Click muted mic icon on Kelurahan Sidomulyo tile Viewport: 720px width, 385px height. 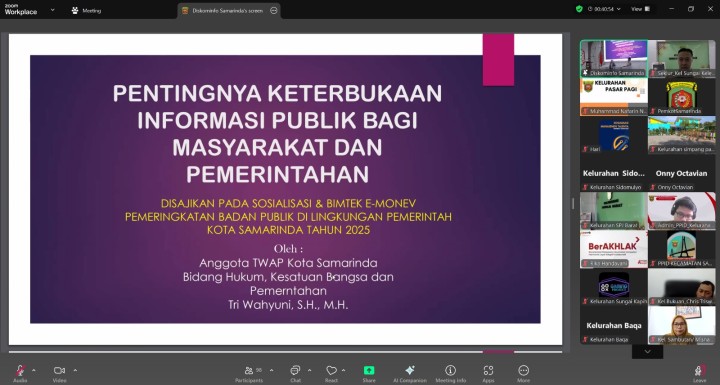pos(585,187)
